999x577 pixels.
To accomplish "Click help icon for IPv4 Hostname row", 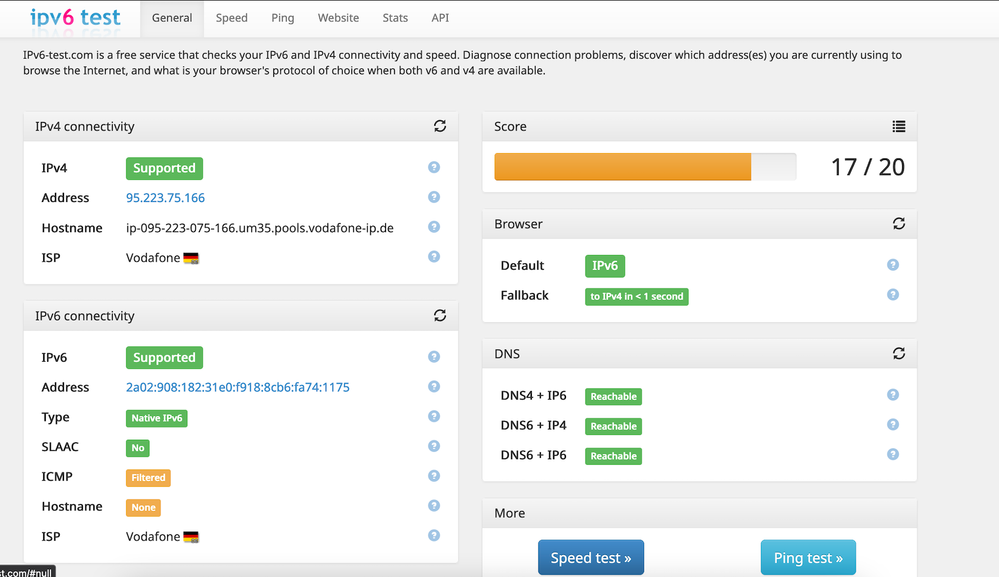I will [x=434, y=227].
